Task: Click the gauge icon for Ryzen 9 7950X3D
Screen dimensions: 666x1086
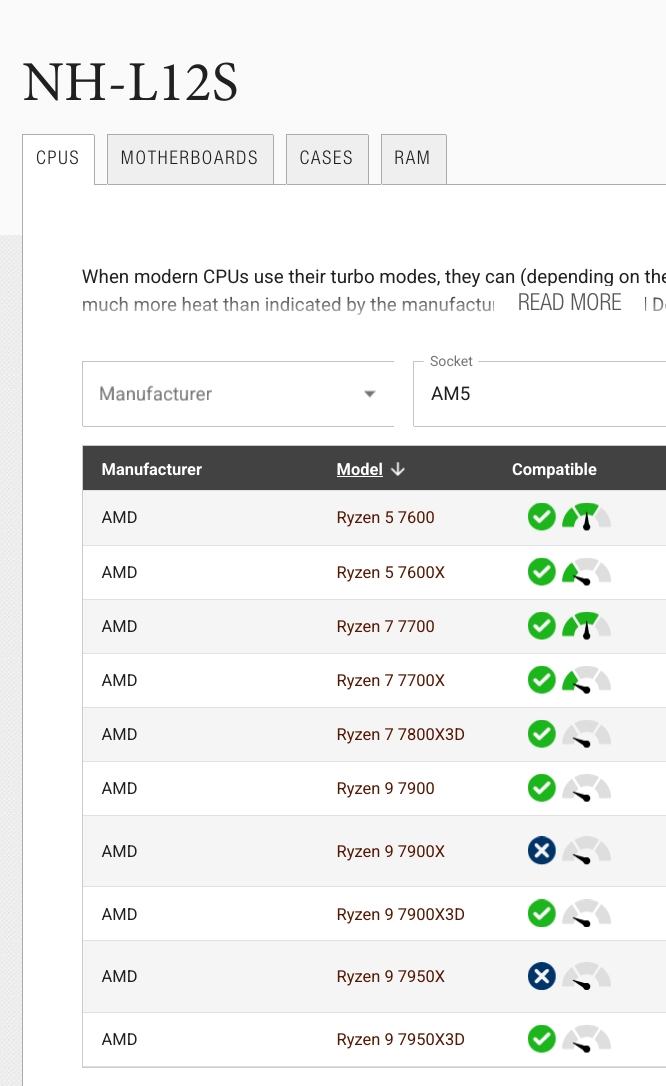Action: [586, 1039]
